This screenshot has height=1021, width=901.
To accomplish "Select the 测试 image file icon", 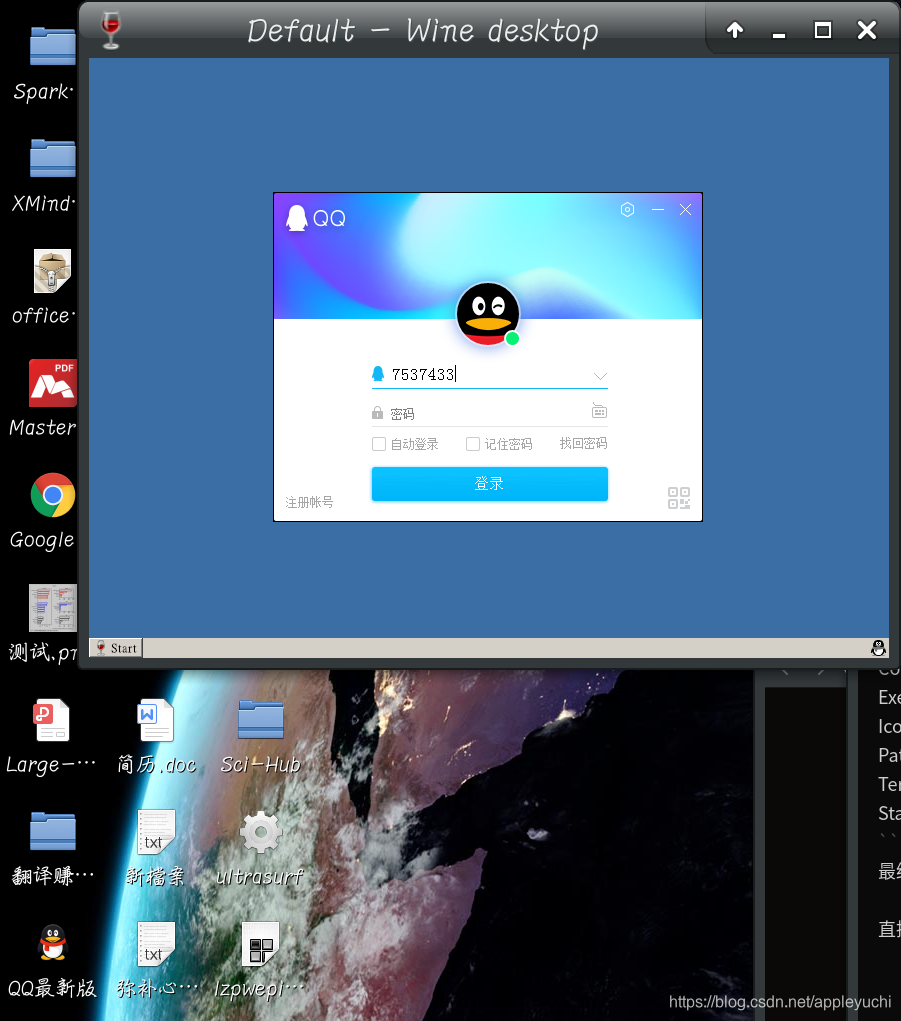I will (53, 608).
